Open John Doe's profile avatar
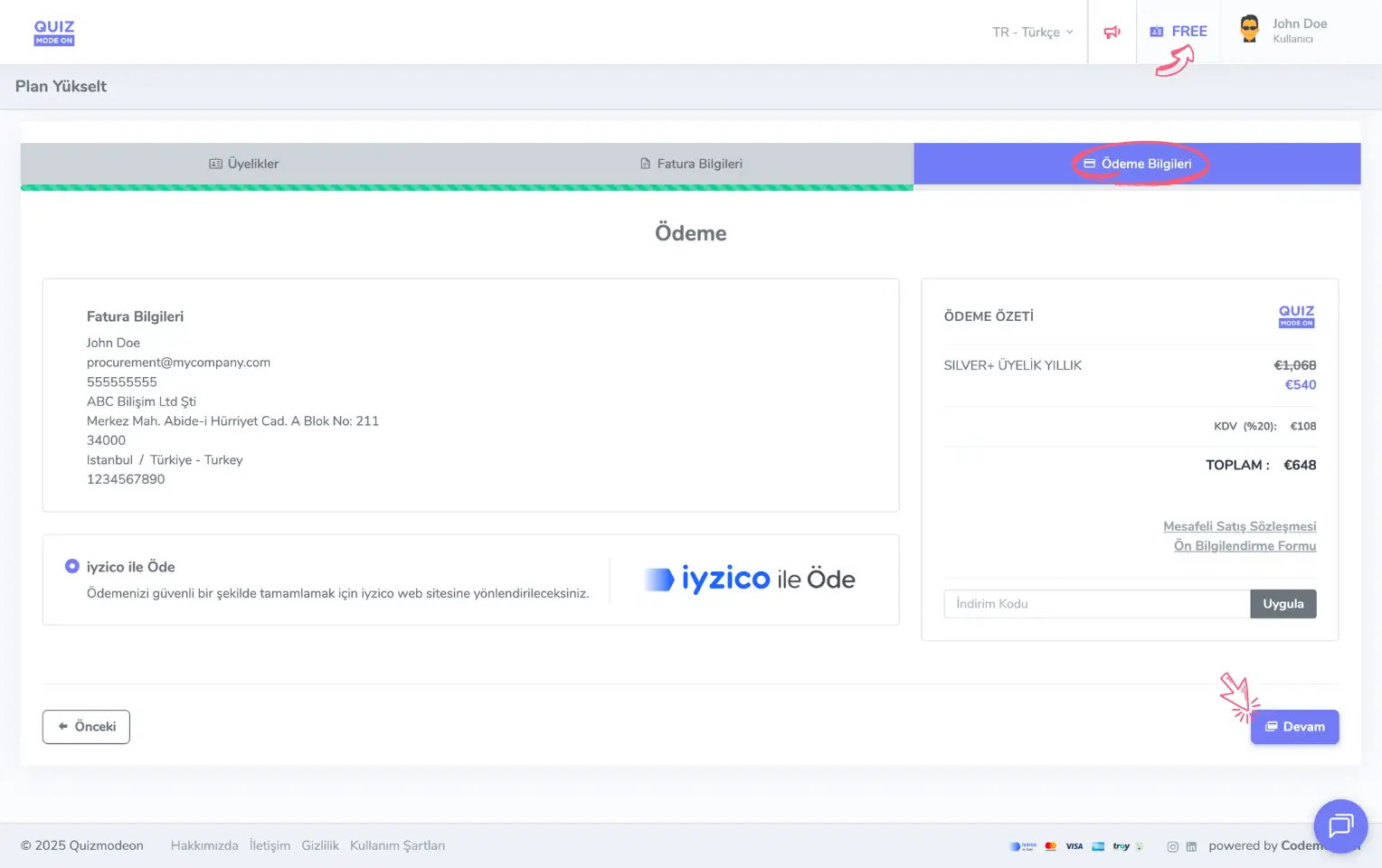 (x=1249, y=30)
